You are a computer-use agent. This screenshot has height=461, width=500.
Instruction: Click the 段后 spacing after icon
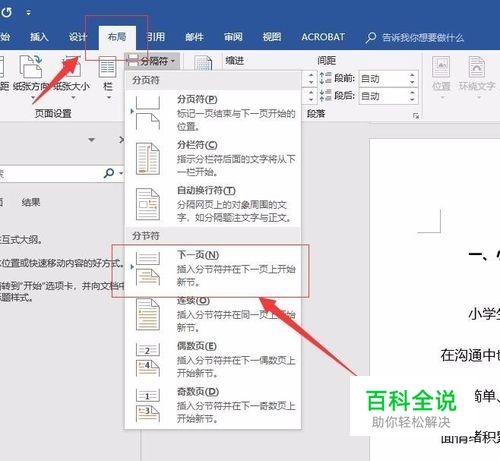tap(326, 96)
